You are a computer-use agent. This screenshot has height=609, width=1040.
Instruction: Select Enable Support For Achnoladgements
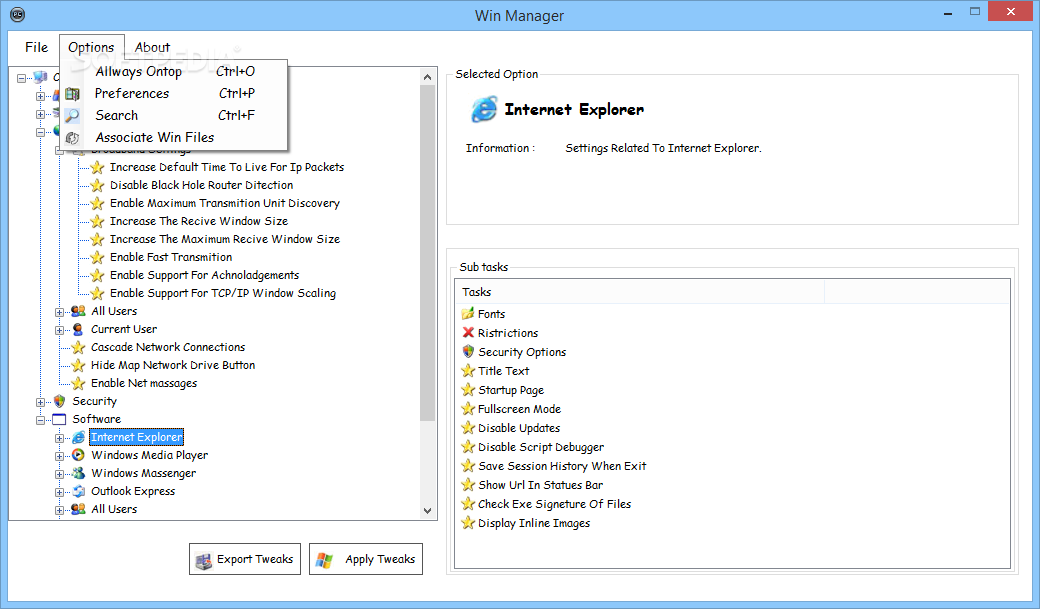(x=204, y=275)
